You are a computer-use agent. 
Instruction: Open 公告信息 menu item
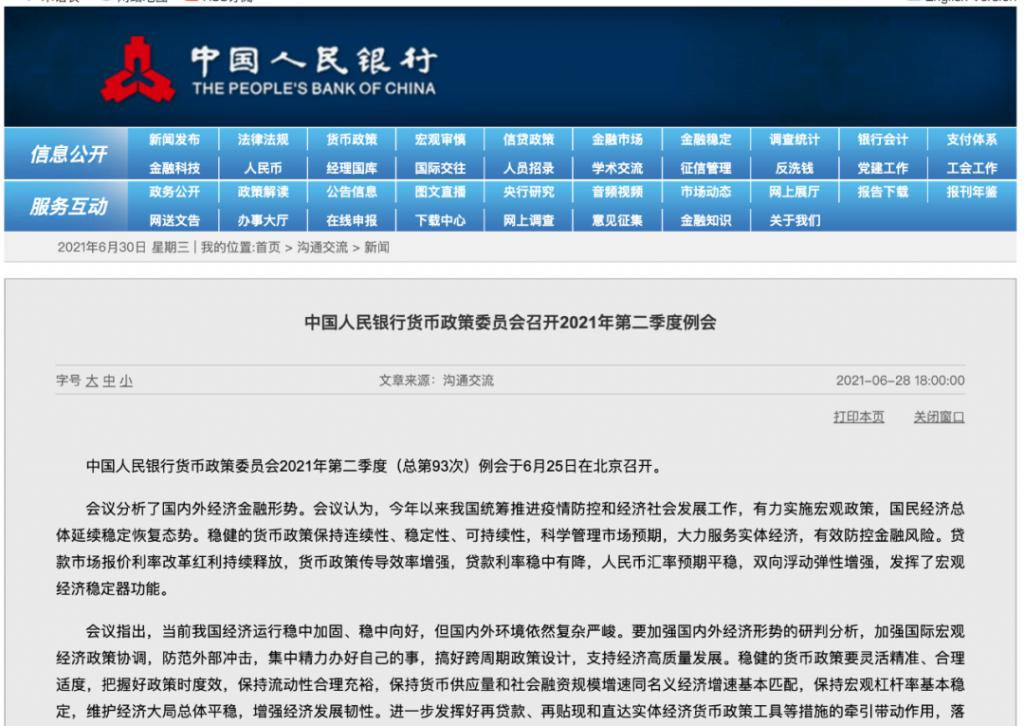coord(352,192)
